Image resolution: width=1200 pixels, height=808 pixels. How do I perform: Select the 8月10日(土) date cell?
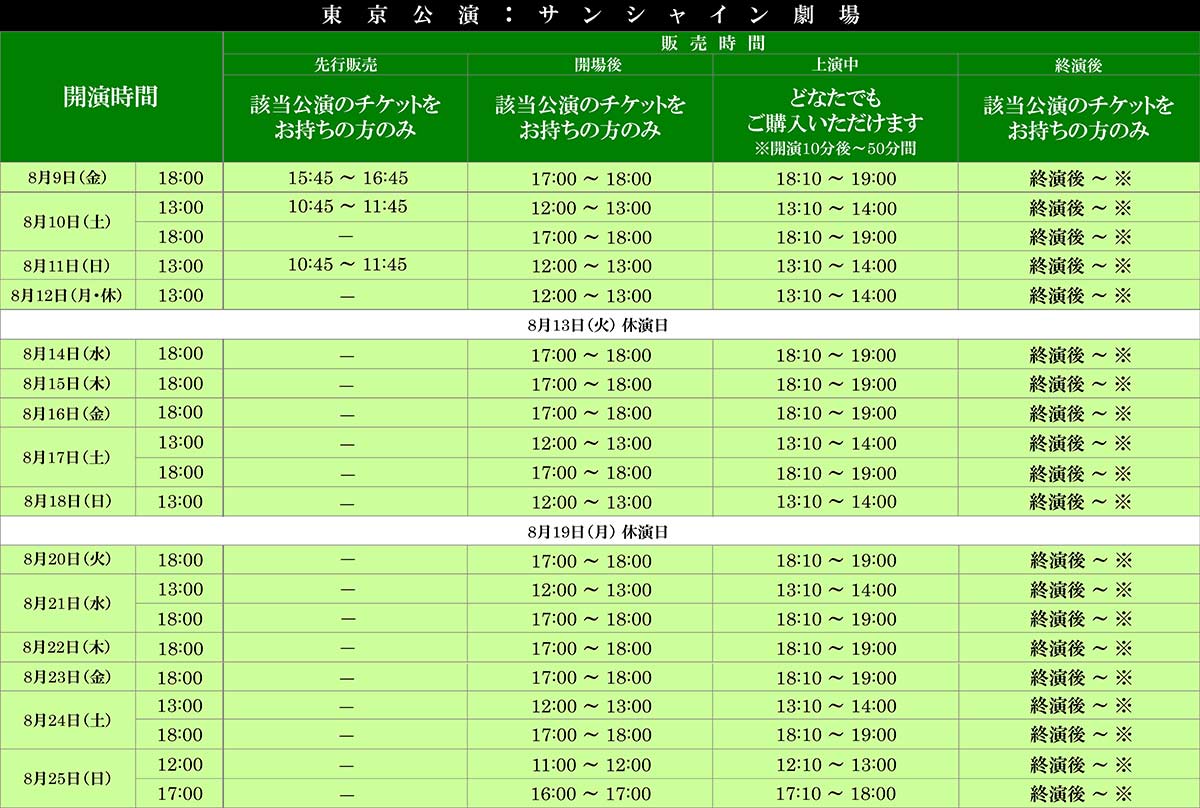[x=67, y=222]
